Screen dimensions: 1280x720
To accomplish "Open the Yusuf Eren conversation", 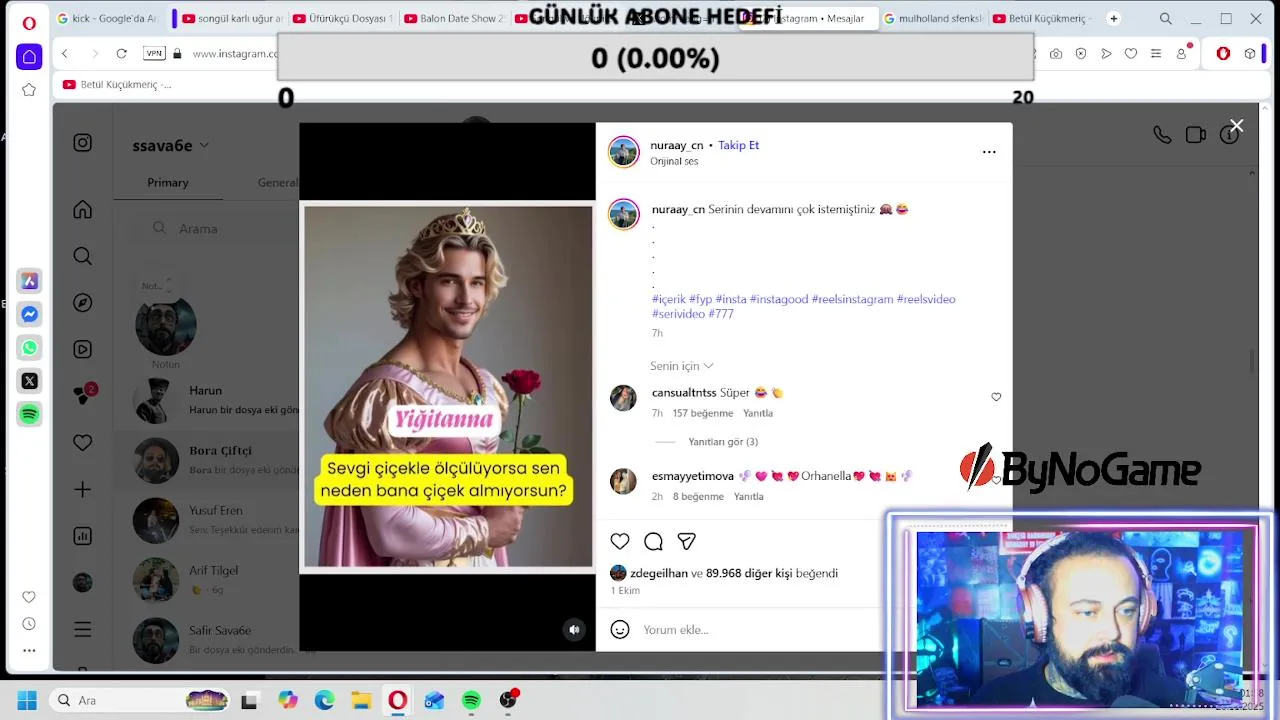I will tap(206, 520).
